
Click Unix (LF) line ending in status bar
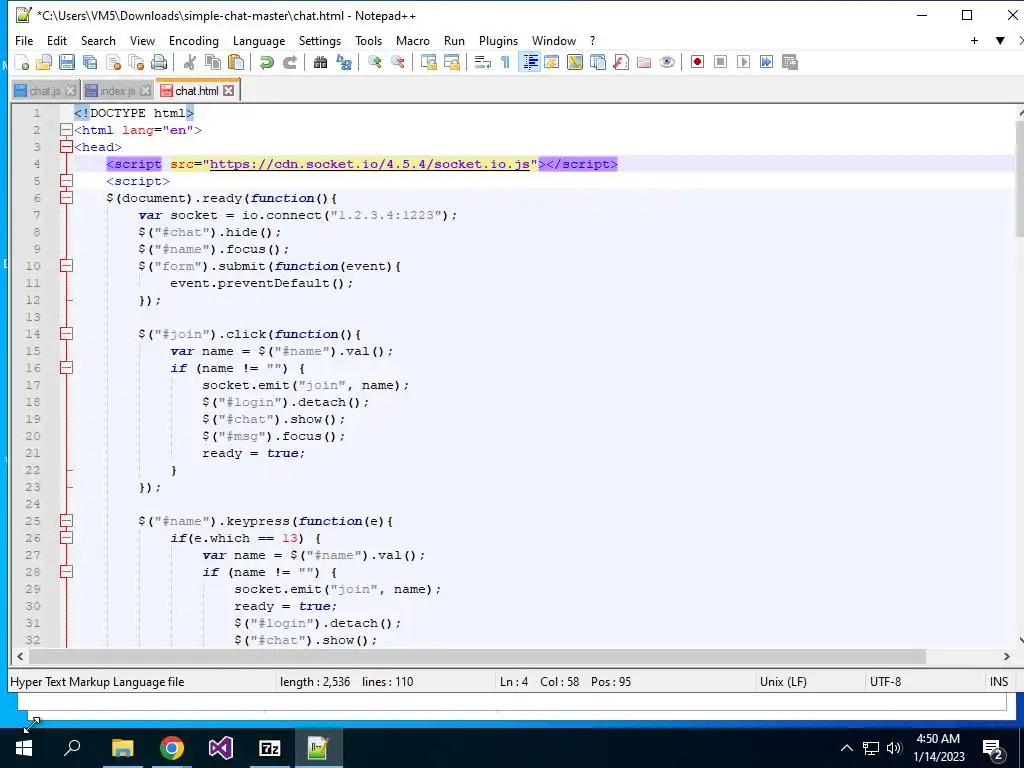(783, 682)
